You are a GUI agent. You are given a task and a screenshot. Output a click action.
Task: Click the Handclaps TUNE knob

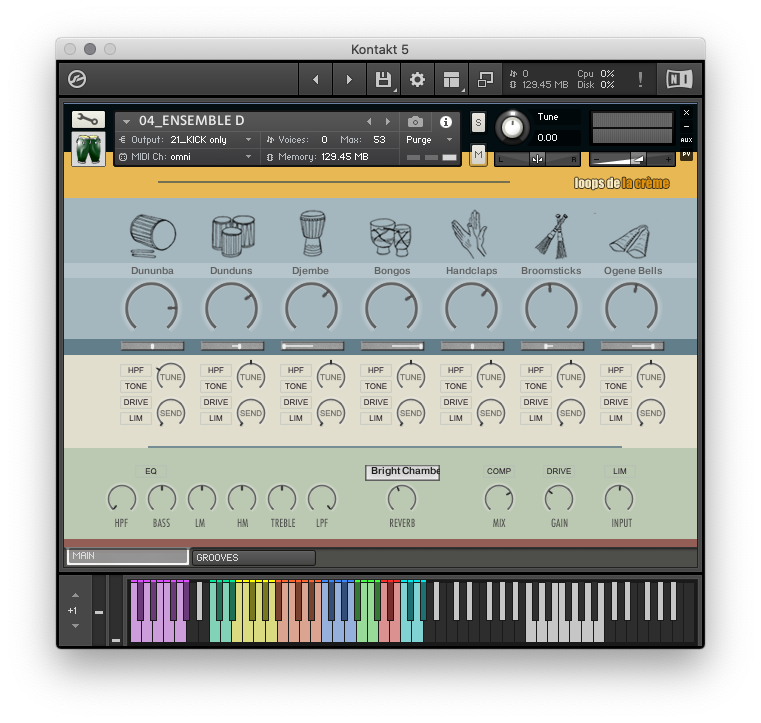(x=491, y=376)
